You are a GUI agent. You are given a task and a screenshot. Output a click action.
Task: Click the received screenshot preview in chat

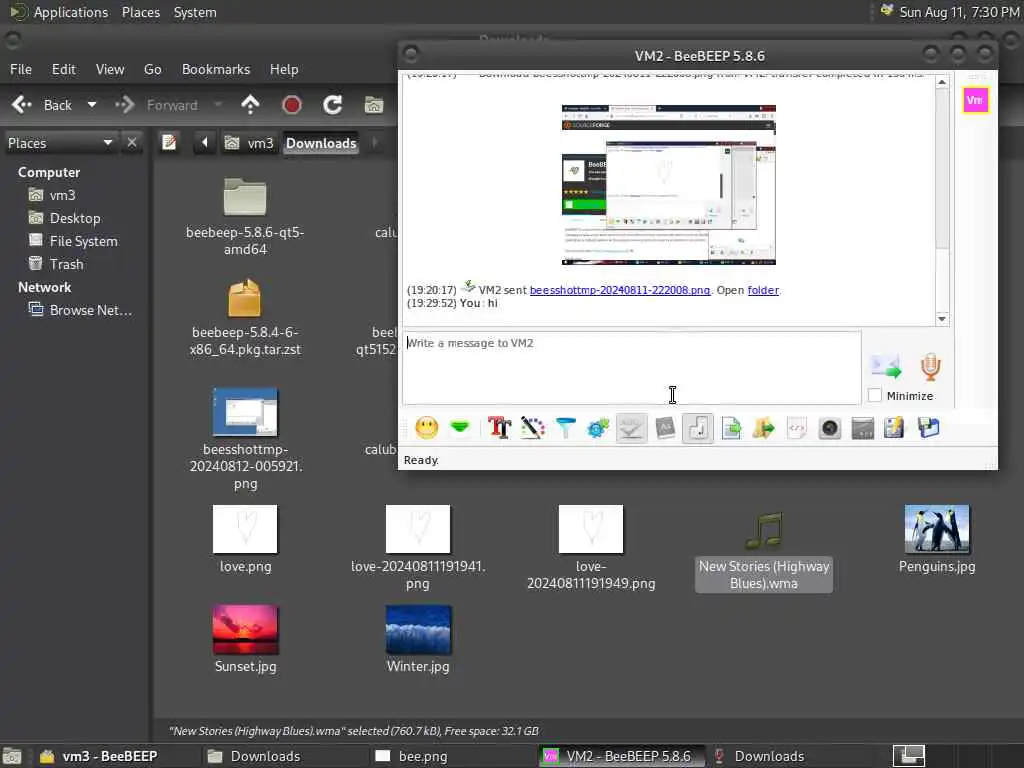coord(669,185)
